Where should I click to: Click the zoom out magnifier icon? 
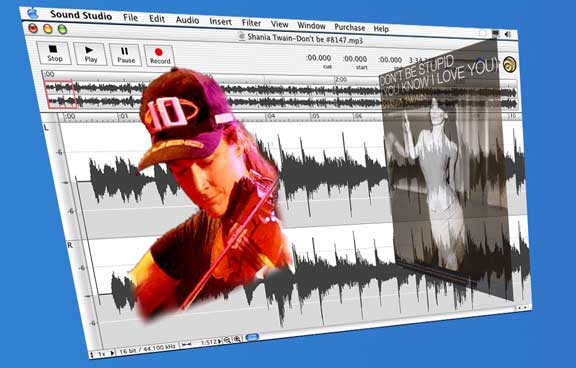pos(227,340)
